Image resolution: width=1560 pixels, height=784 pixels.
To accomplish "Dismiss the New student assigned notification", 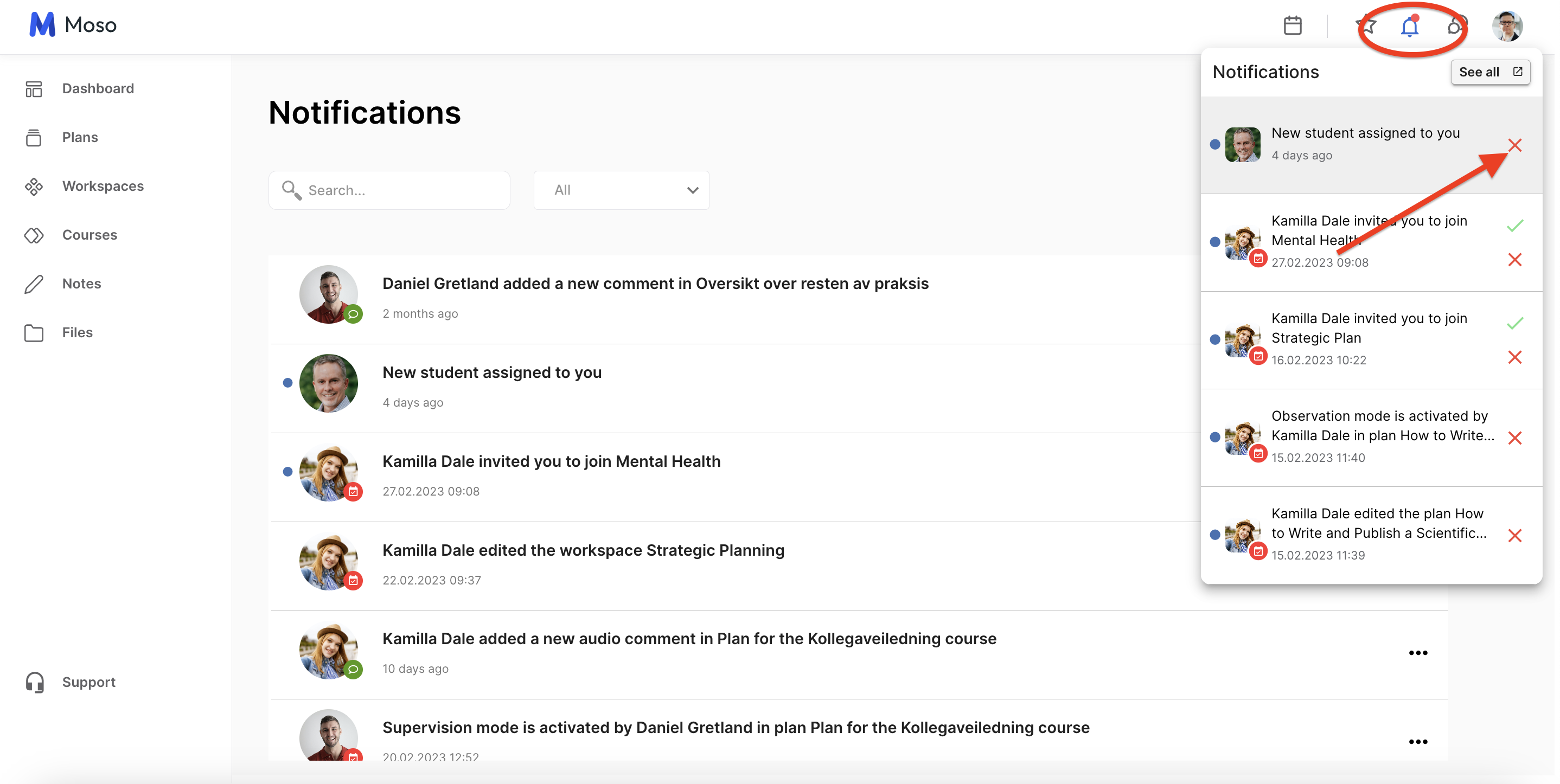I will 1514,145.
